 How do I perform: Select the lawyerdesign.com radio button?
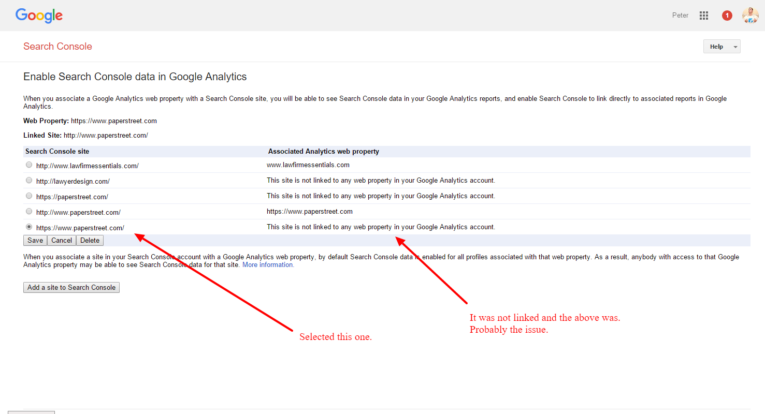pos(29,180)
